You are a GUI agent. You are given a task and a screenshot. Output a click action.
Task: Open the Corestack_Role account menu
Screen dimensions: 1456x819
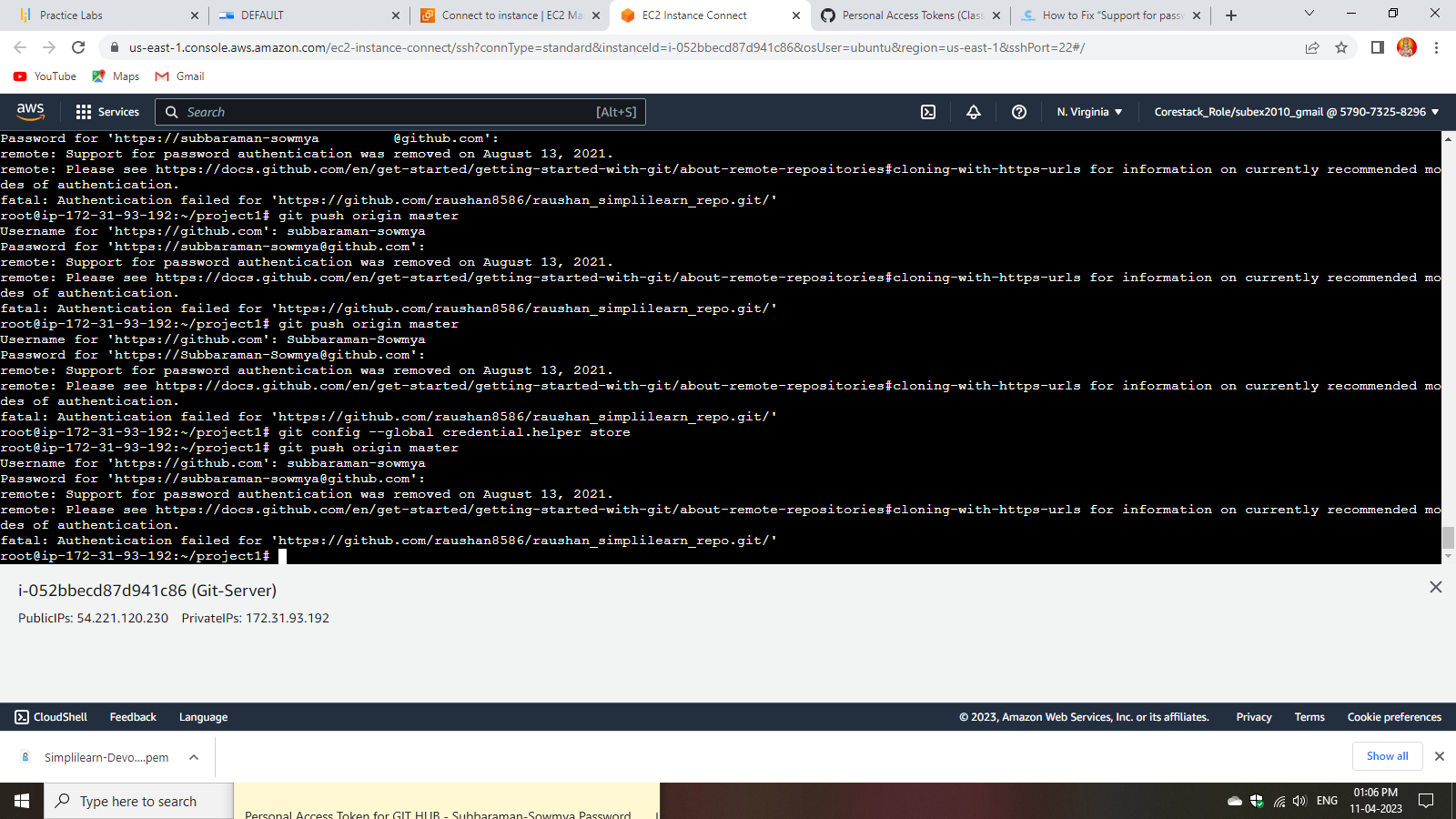point(1292,112)
